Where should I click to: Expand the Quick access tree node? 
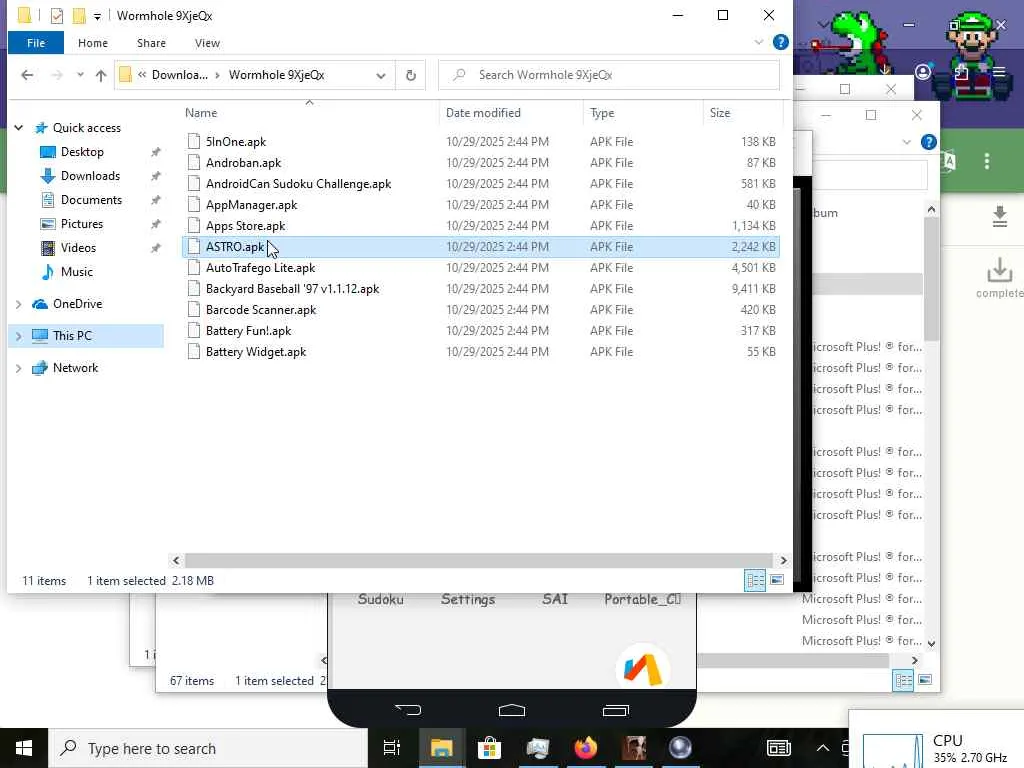[x=19, y=128]
